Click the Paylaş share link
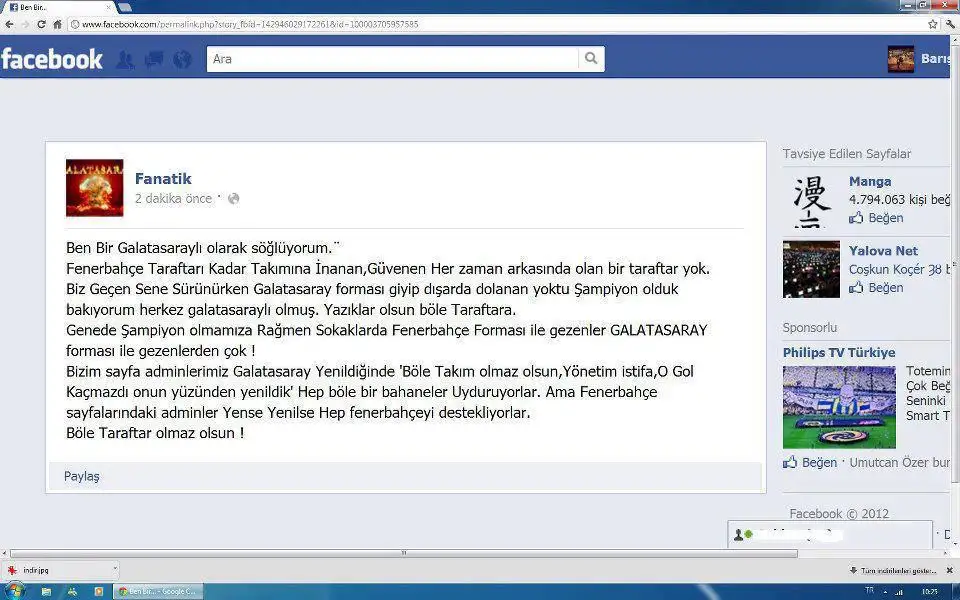960x600 pixels. tap(81, 476)
